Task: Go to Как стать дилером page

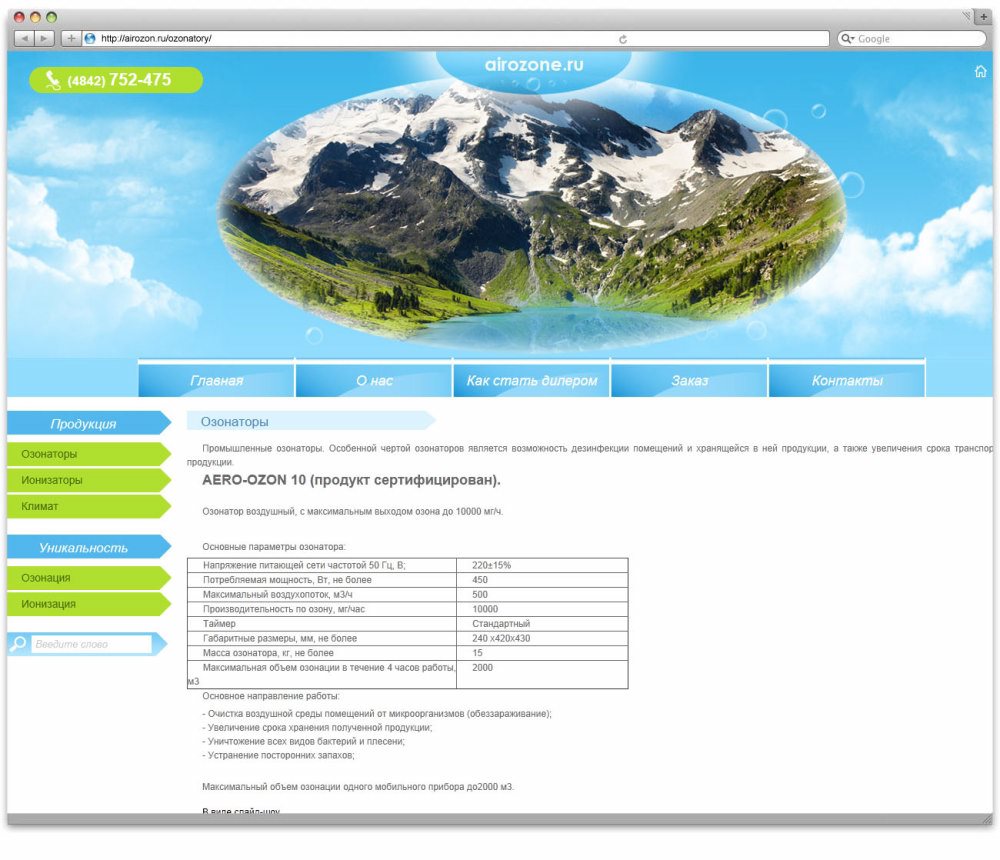Action: pyautogui.click(x=531, y=380)
